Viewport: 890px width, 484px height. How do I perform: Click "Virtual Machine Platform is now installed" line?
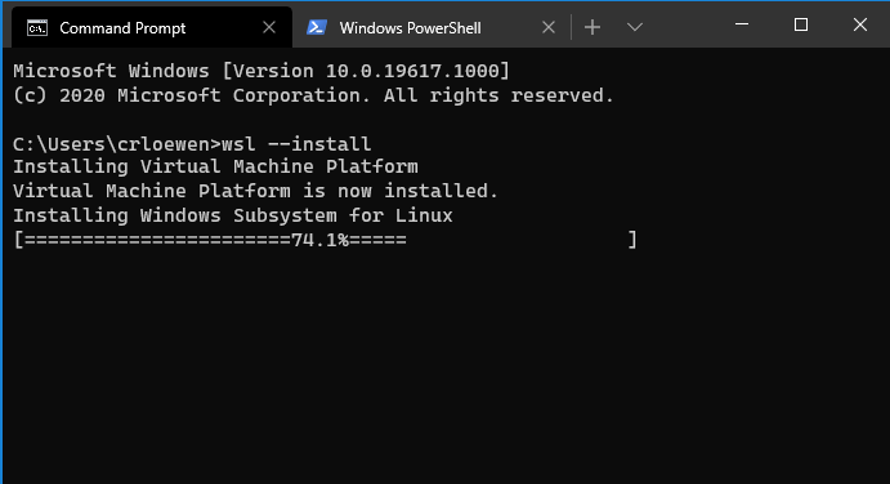(x=255, y=191)
